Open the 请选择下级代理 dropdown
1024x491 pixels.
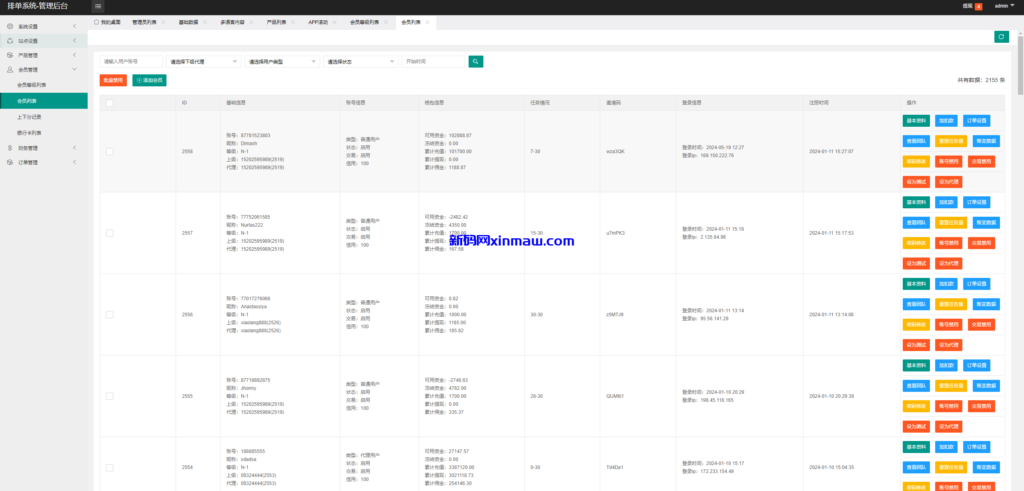[x=203, y=61]
